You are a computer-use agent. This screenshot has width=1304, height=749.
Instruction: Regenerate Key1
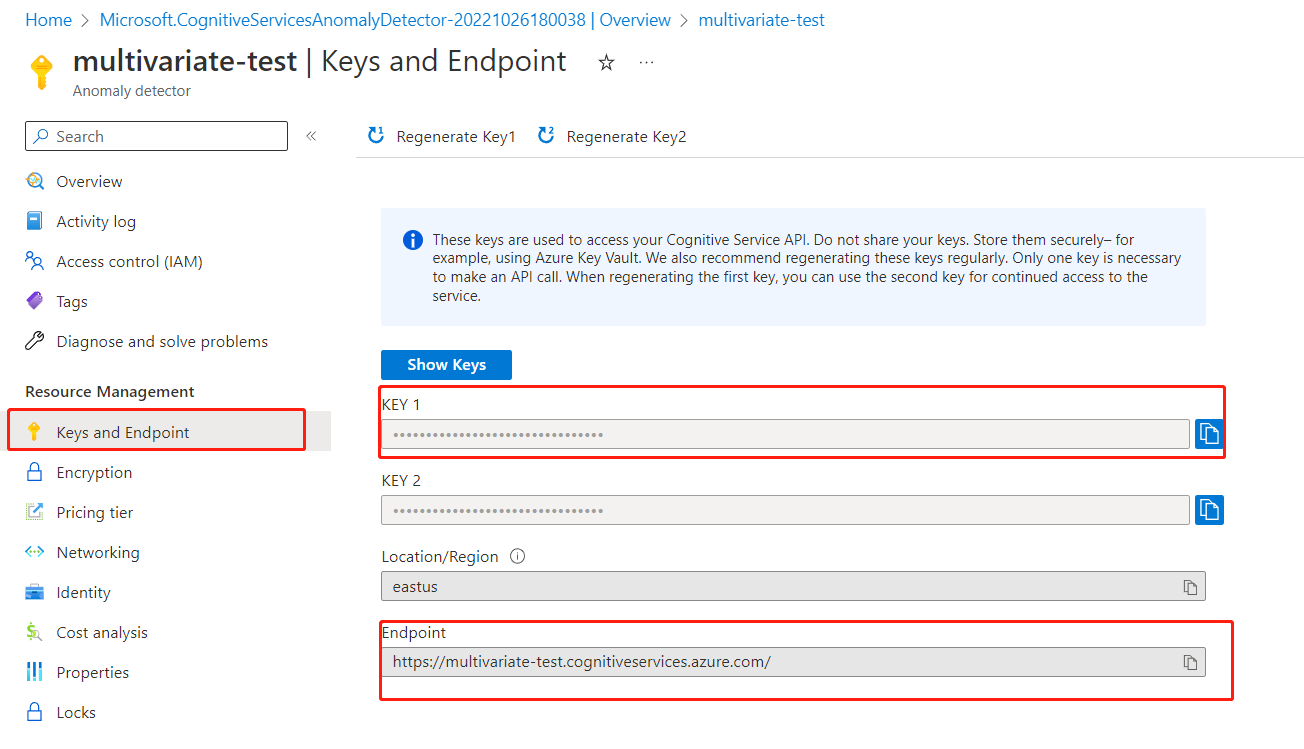(442, 137)
